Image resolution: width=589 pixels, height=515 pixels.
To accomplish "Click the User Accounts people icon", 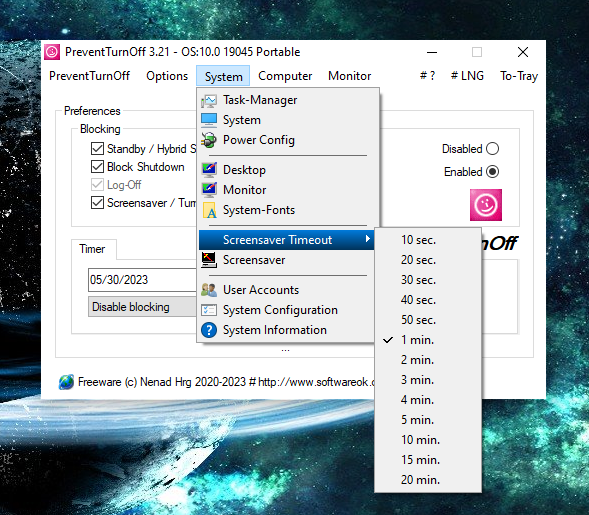I will (209, 290).
